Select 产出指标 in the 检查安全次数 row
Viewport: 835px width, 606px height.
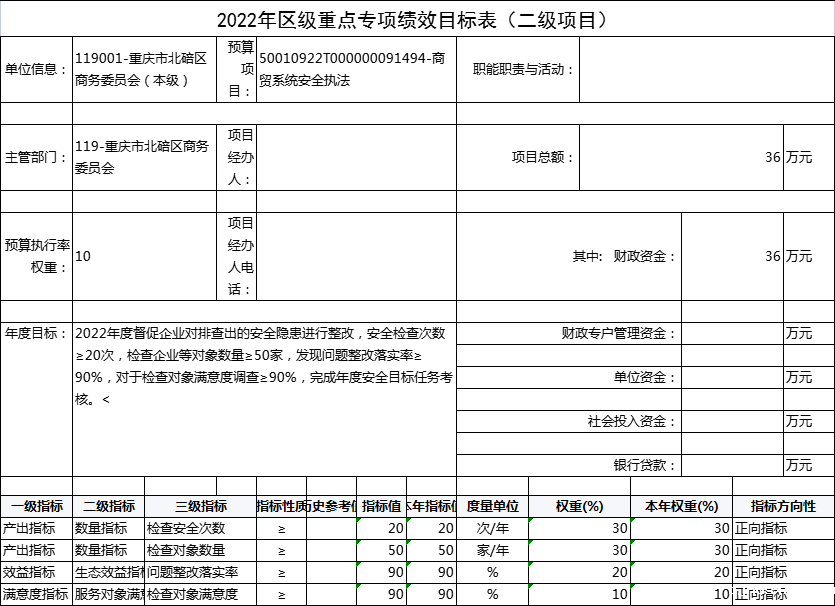coord(36,528)
